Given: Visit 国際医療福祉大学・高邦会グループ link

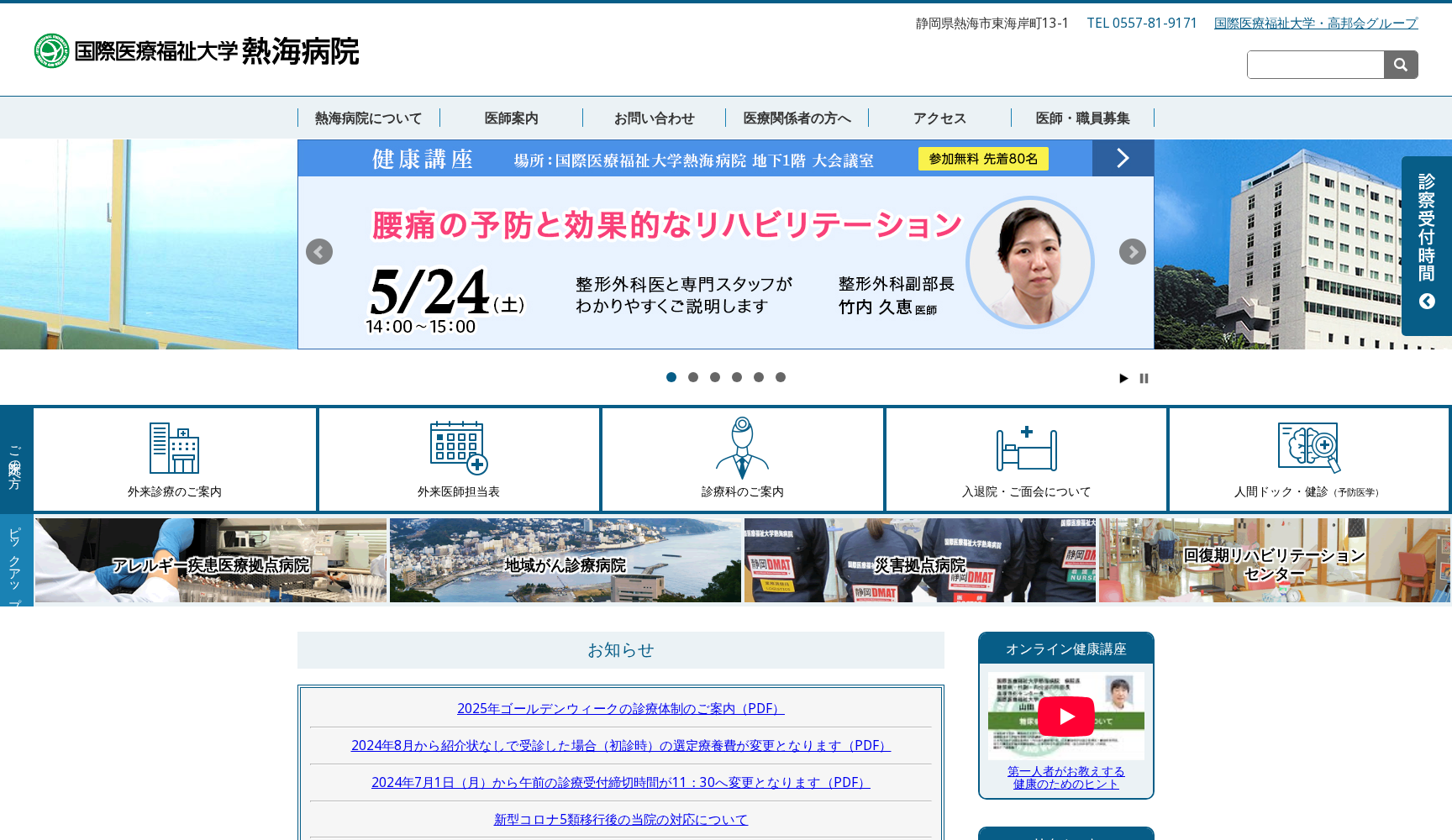Looking at the screenshot, I should [1315, 24].
